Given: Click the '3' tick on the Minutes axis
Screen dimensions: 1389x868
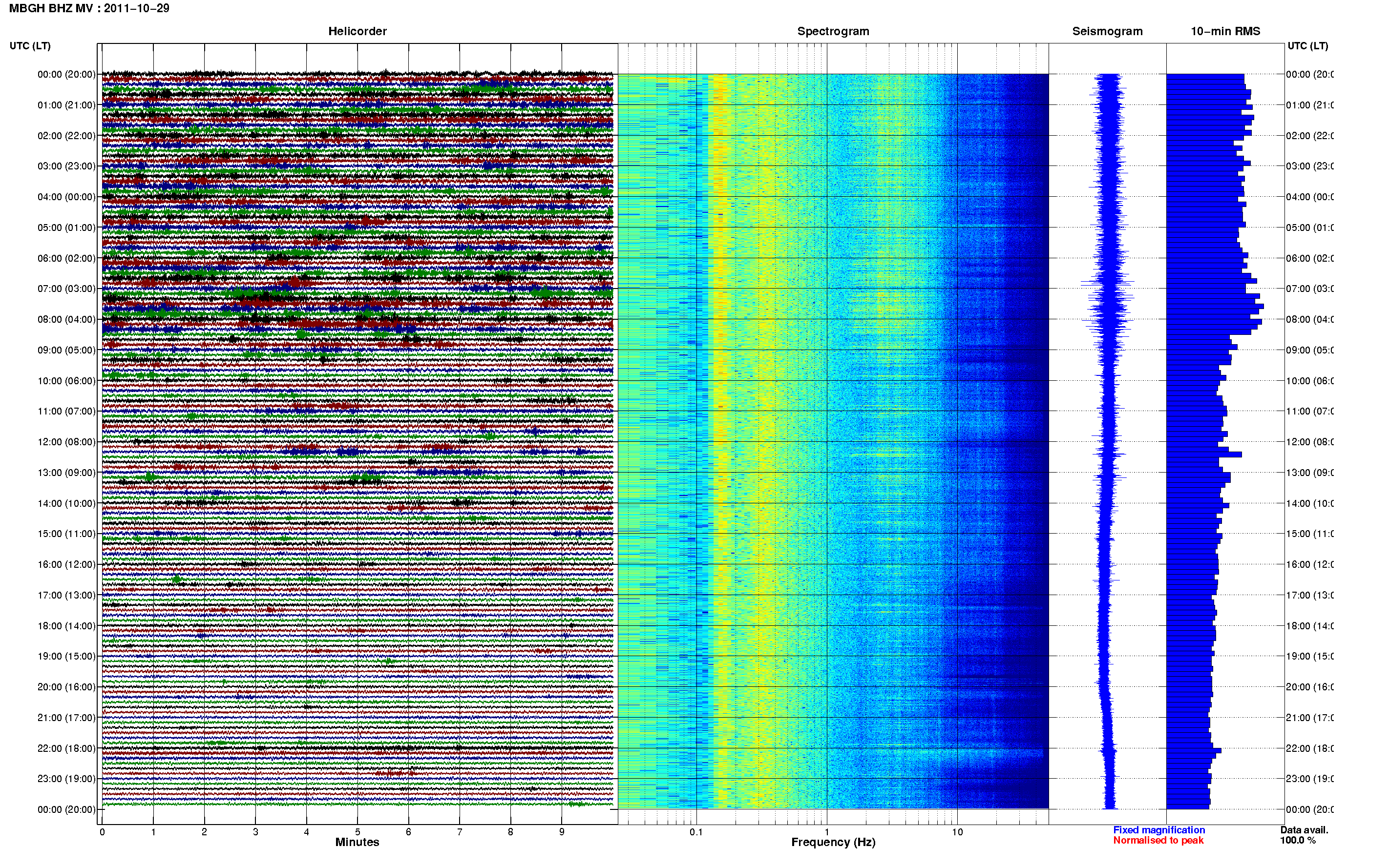Looking at the screenshot, I should coord(255,832).
